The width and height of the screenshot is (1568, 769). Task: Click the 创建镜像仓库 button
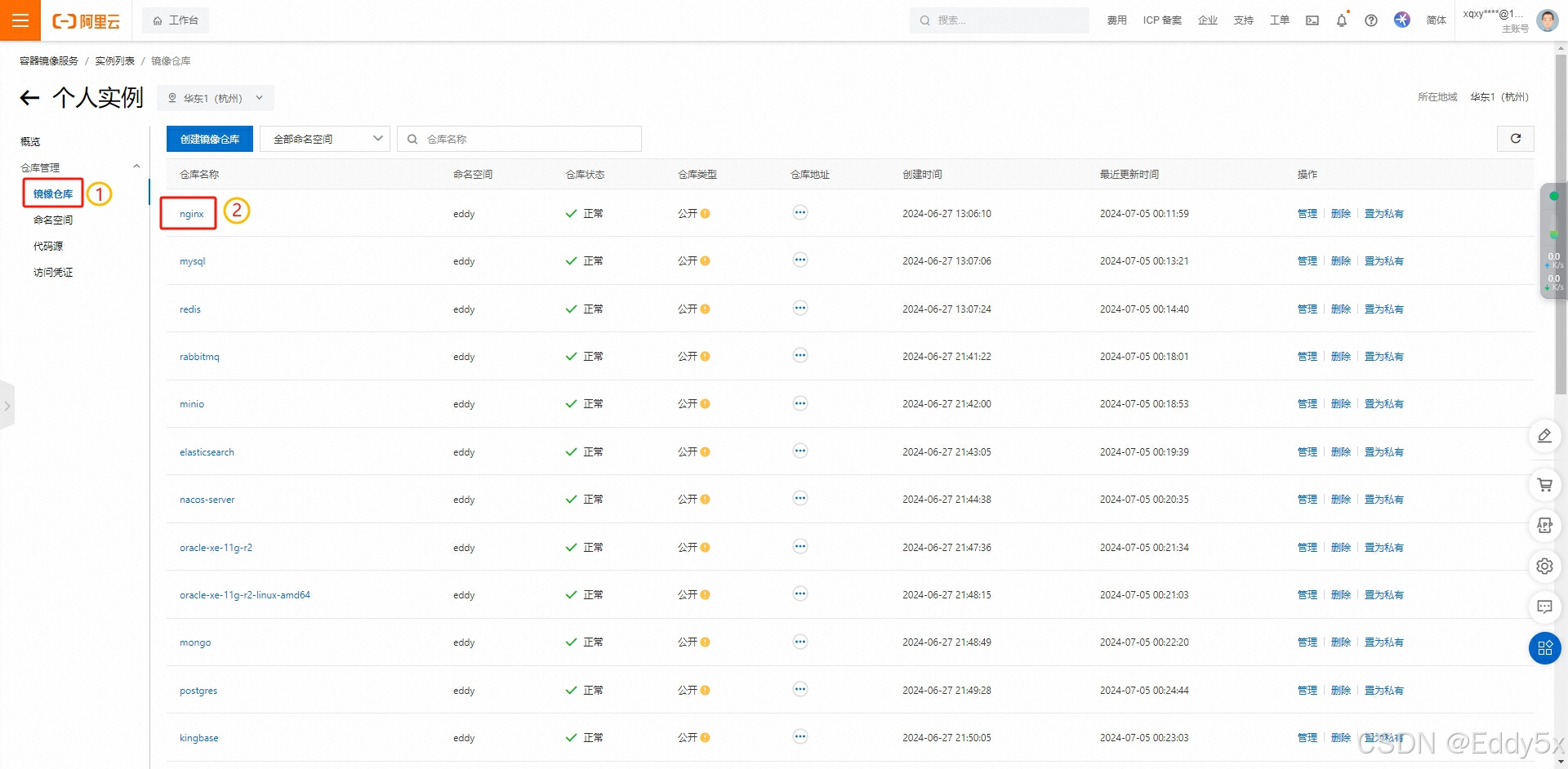[210, 139]
